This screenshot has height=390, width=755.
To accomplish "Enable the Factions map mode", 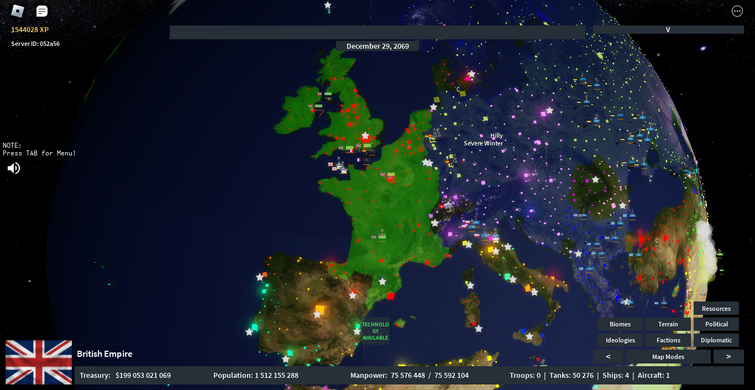I will [668, 340].
